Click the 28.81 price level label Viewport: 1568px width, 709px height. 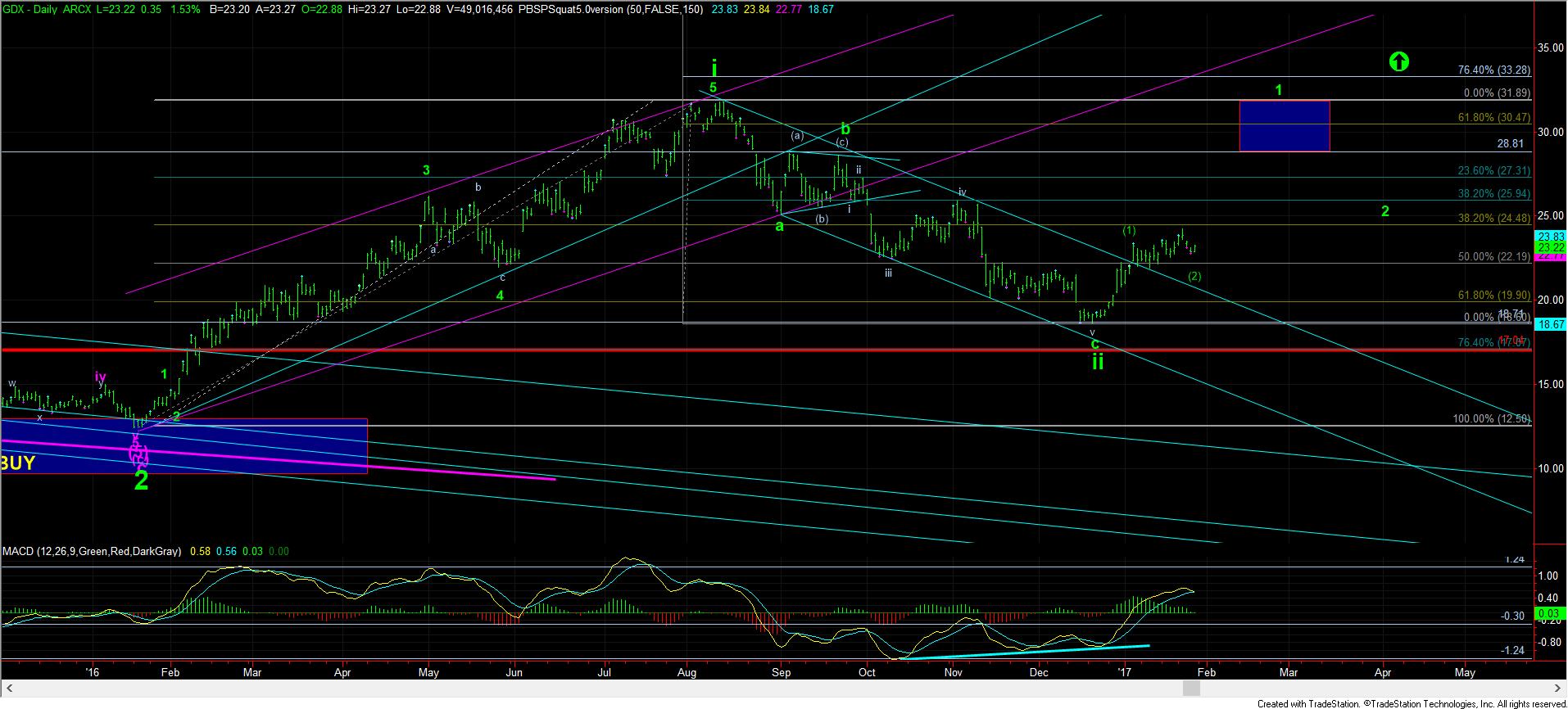(x=1510, y=143)
